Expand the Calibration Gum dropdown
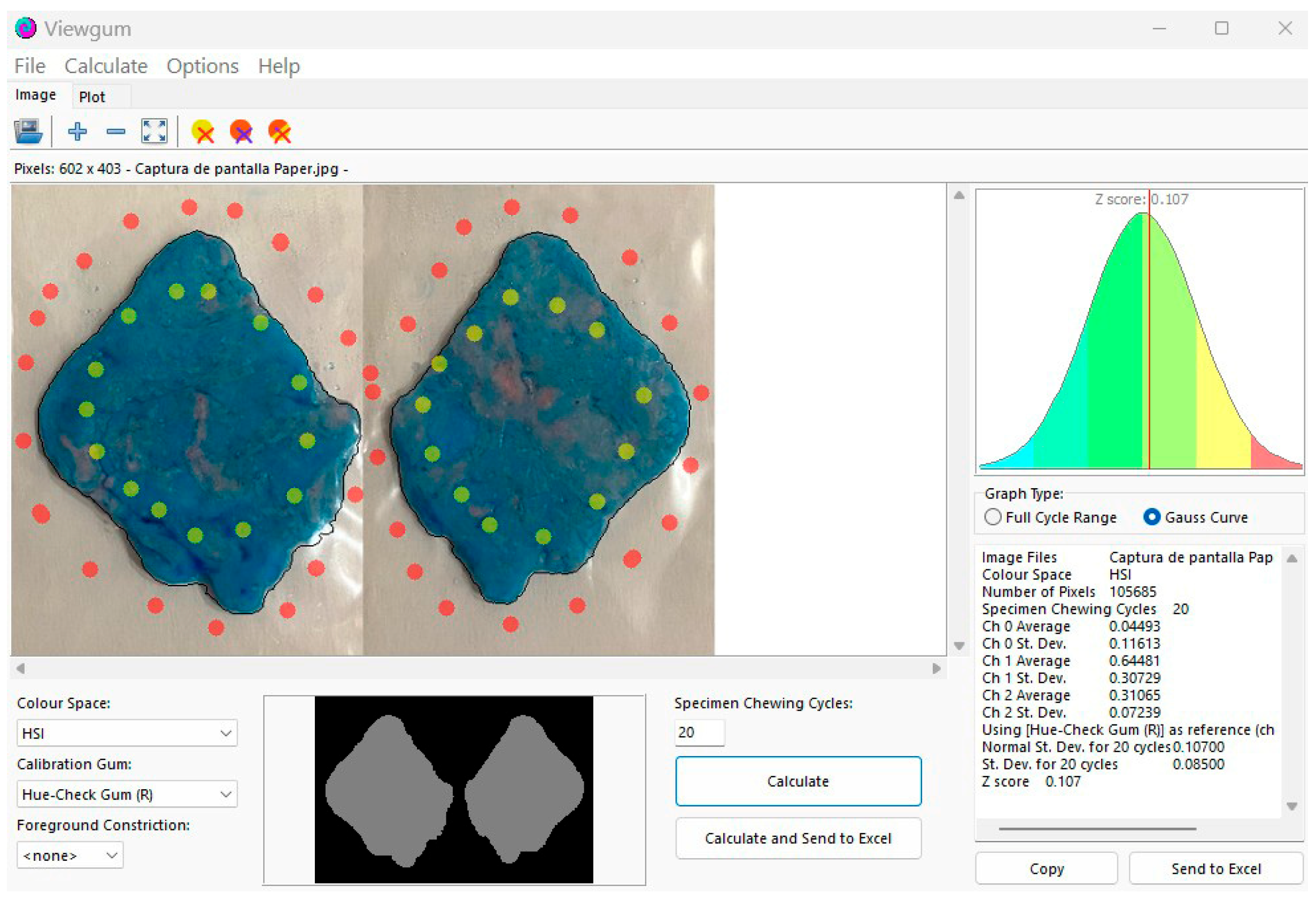The width and height of the screenshot is (1316, 901). pyautogui.click(x=127, y=795)
